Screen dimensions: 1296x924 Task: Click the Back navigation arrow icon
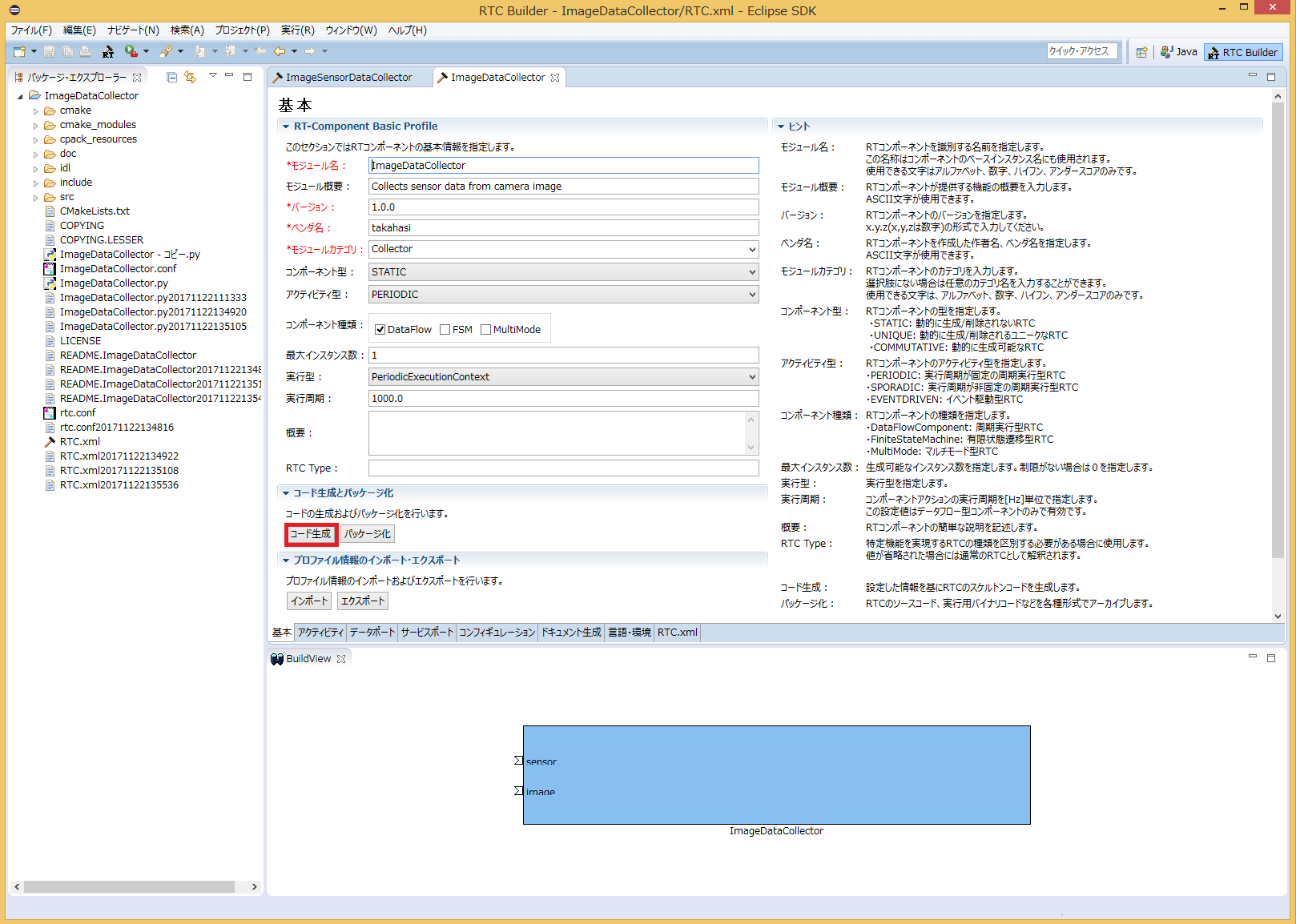pos(280,52)
